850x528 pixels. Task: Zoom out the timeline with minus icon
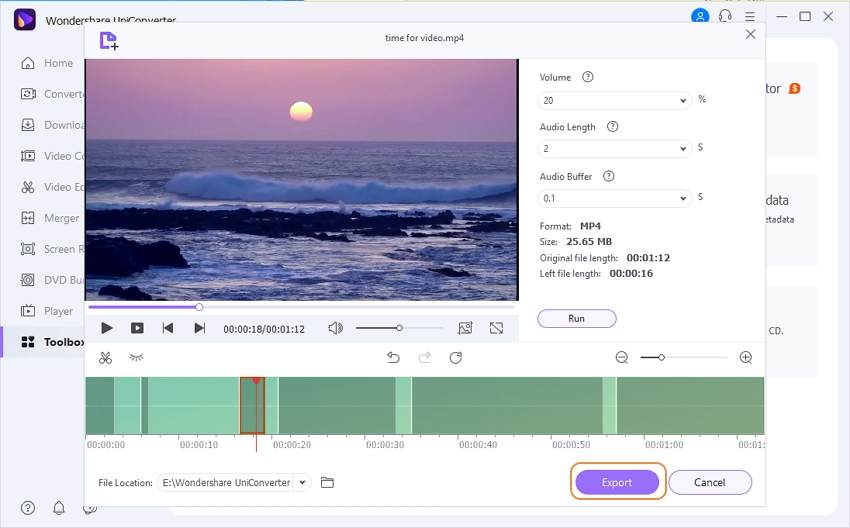pyautogui.click(x=621, y=357)
